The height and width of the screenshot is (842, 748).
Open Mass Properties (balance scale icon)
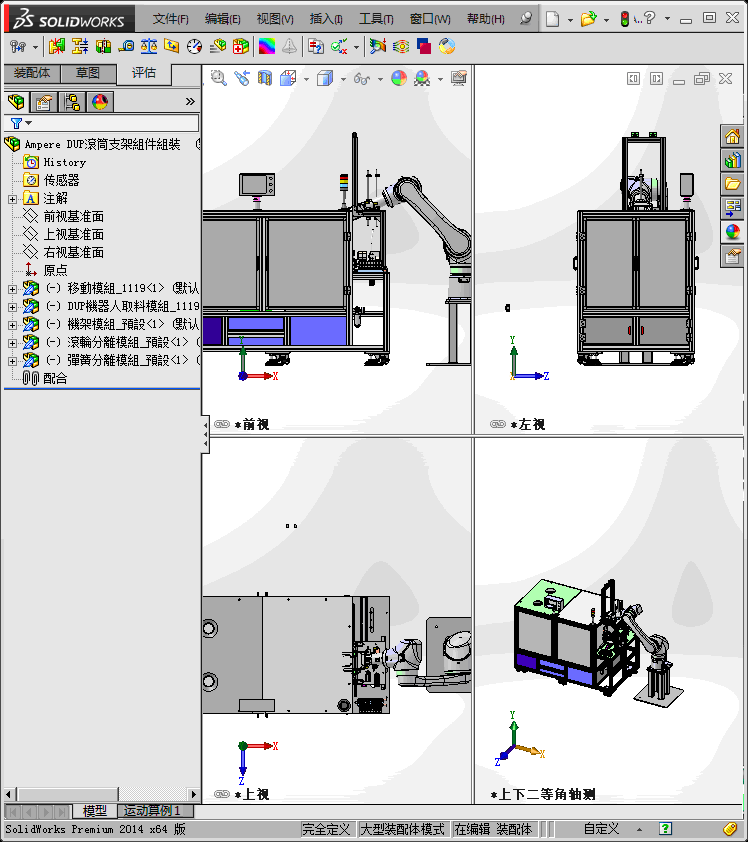[149, 47]
